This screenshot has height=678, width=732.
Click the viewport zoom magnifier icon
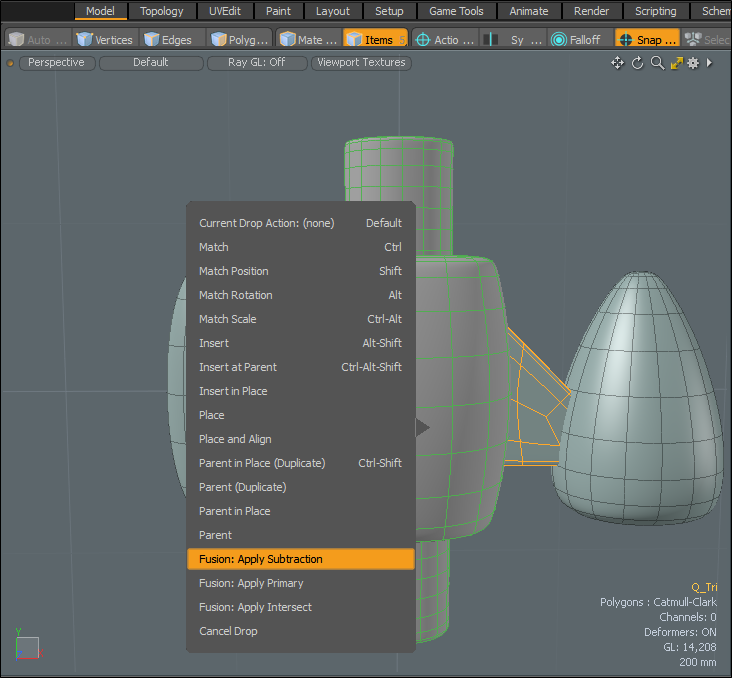tap(657, 63)
